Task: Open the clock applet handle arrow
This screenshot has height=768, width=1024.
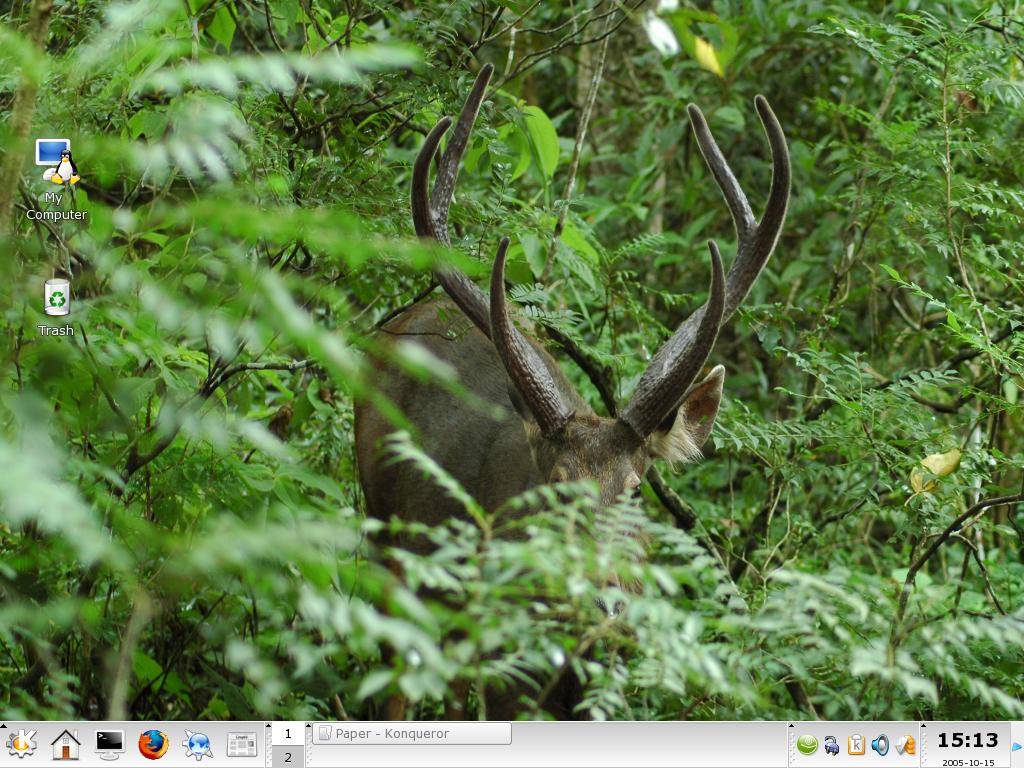Action: click(x=923, y=725)
